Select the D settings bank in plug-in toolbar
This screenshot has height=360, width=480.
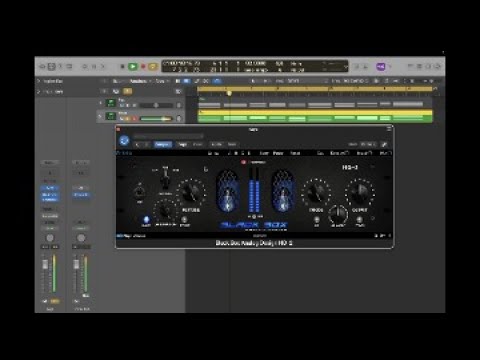[249, 153]
